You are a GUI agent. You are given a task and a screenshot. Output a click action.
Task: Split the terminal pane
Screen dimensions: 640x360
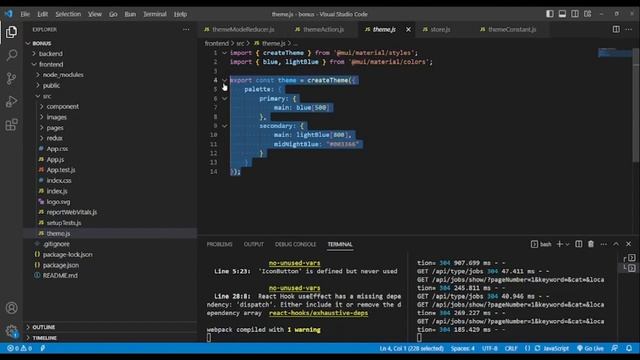(578, 244)
